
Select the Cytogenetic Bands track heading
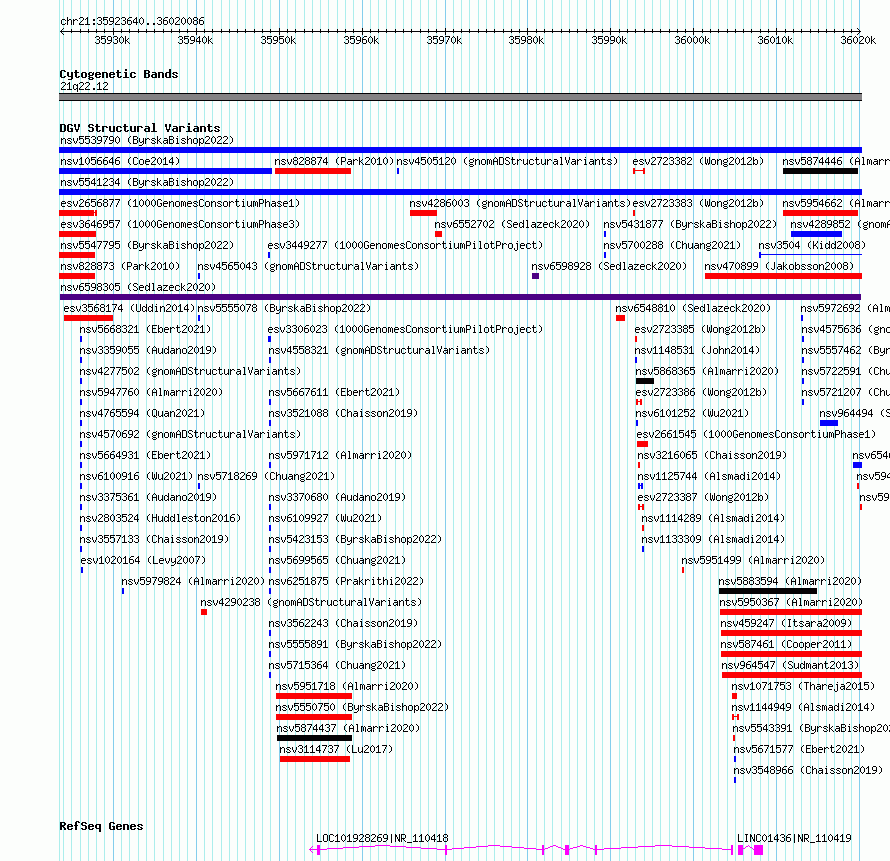tap(119, 74)
